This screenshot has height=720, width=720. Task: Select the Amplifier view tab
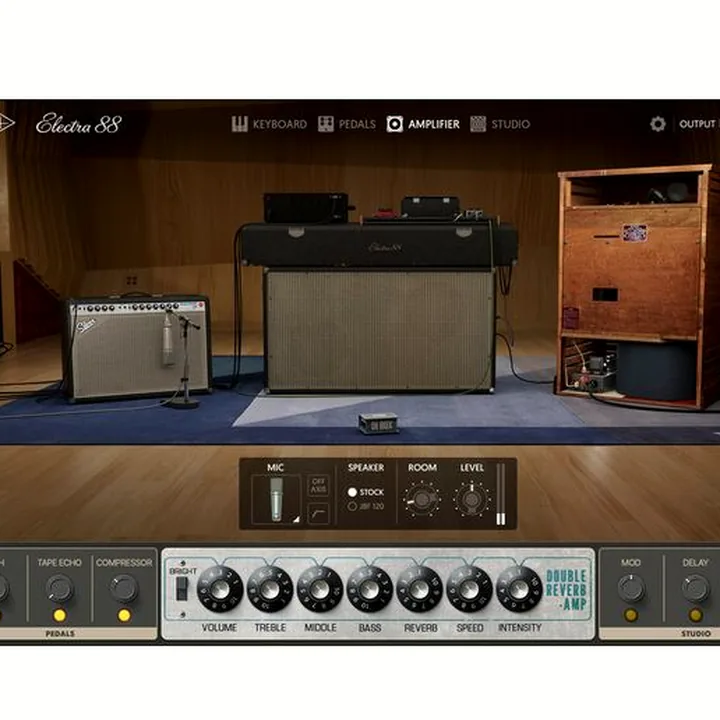(x=422, y=124)
